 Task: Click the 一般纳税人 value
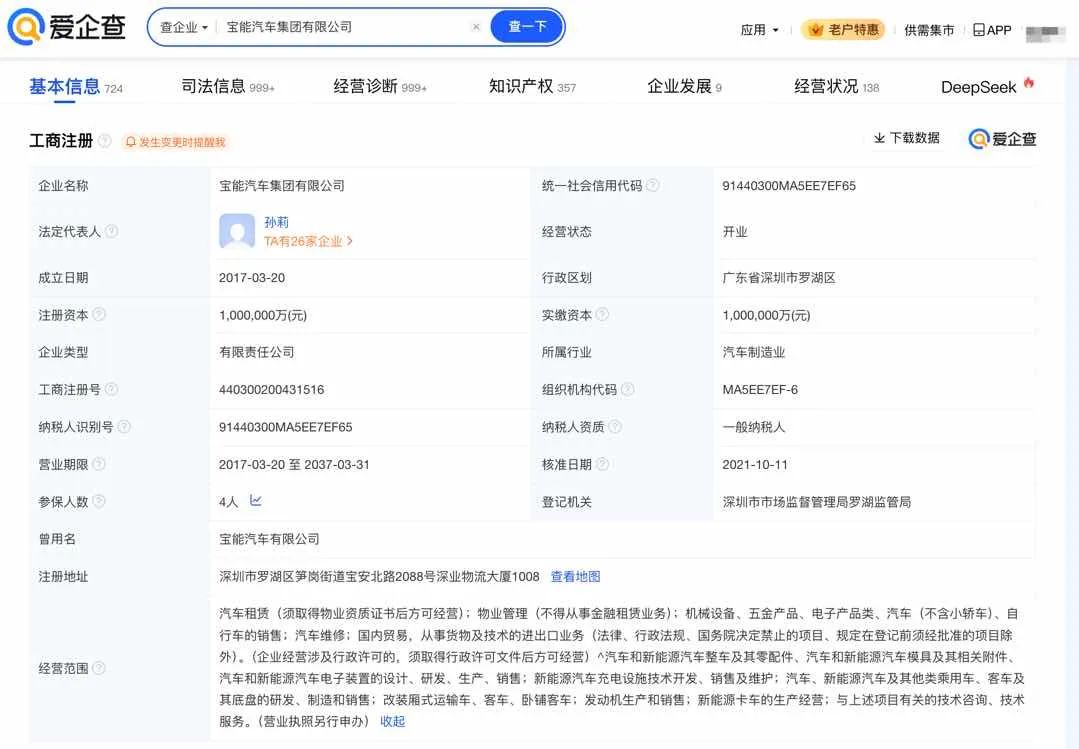point(754,427)
